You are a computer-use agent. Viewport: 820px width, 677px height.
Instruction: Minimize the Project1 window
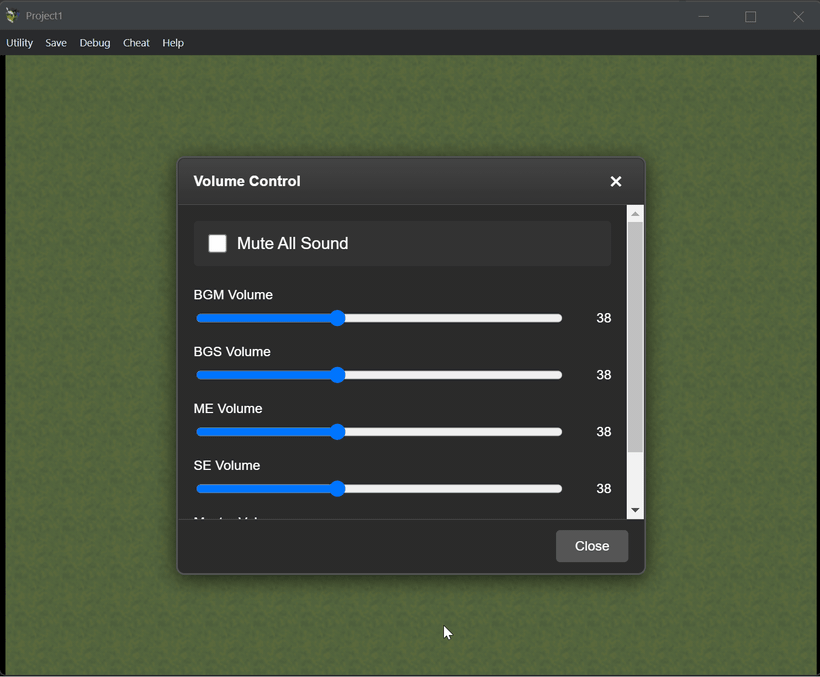tap(704, 16)
